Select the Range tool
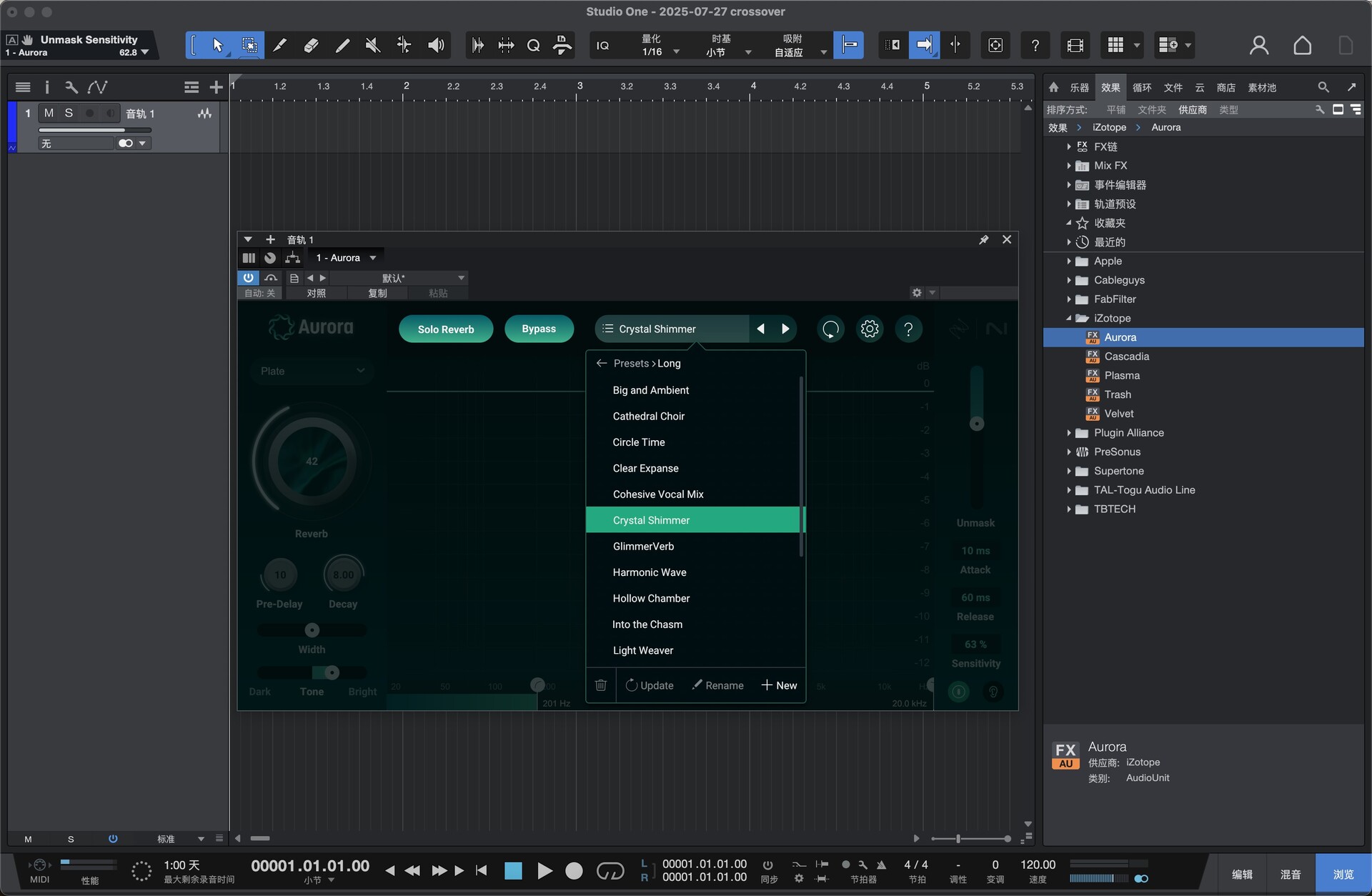Viewport: 1372px width, 896px height. pos(249,46)
